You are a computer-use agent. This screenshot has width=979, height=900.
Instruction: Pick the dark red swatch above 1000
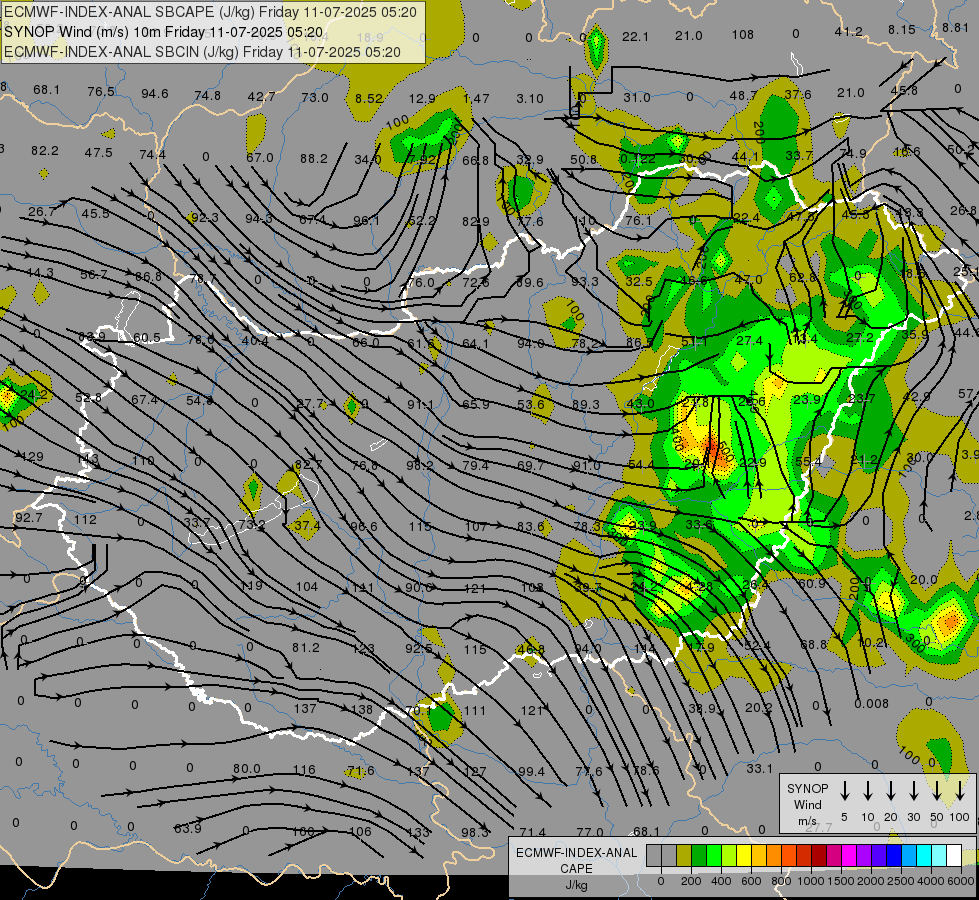pos(819,855)
